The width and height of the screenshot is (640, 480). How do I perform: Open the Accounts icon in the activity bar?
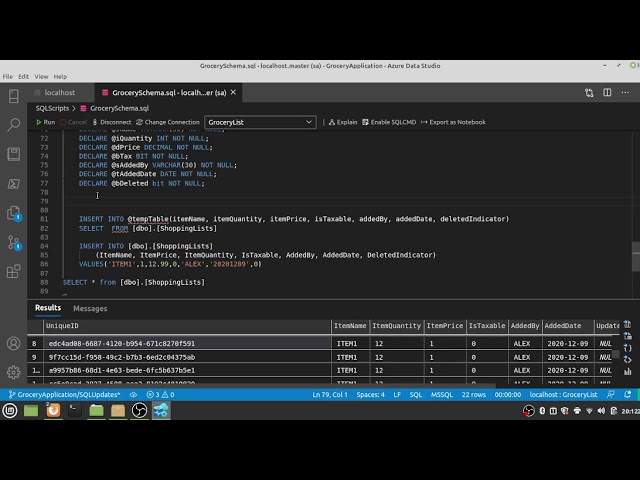(x=13, y=343)
